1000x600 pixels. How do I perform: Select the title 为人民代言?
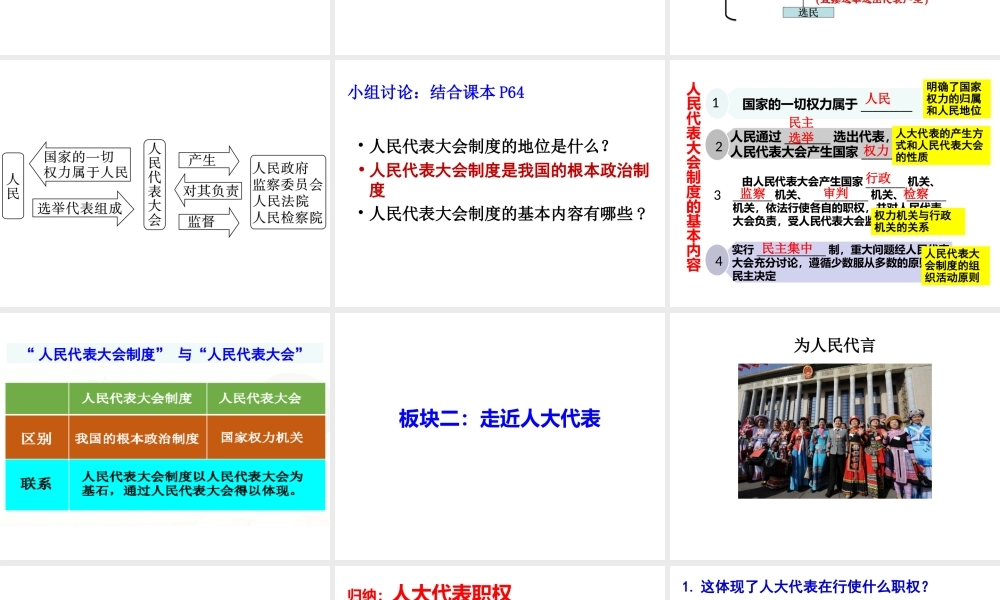point(834,346)
